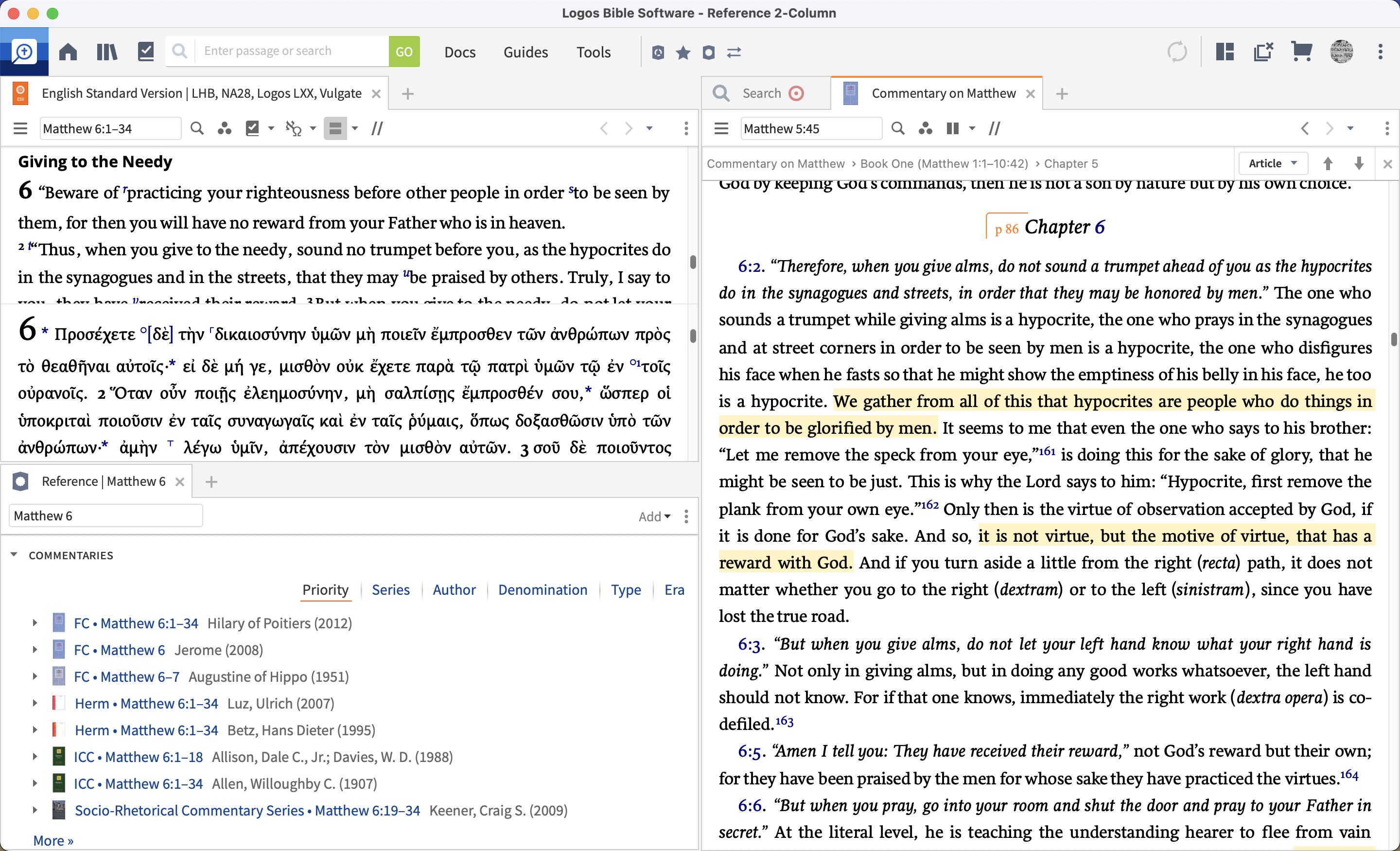Screen dimensions: 1400x851
Task: Toggle the multiple resources view button
Action: [x=335, y=128]
